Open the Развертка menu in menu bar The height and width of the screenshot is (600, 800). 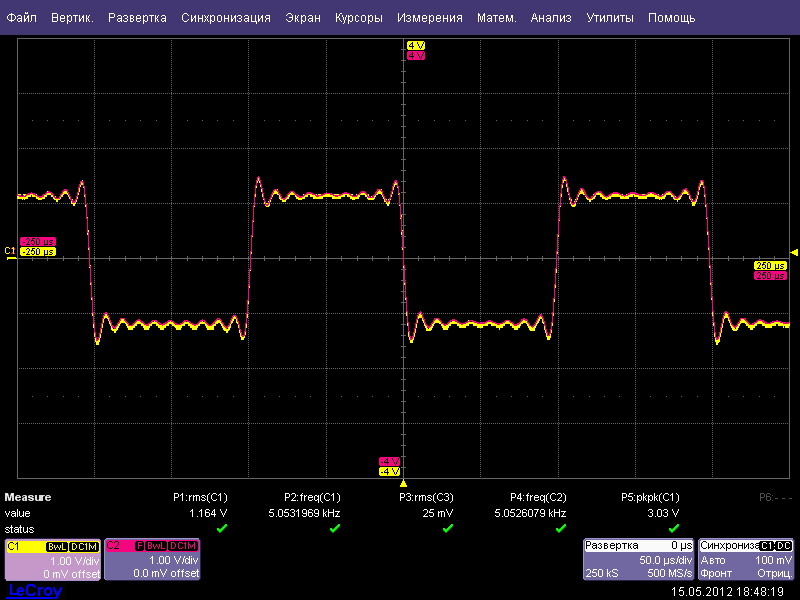click(138, 18)
